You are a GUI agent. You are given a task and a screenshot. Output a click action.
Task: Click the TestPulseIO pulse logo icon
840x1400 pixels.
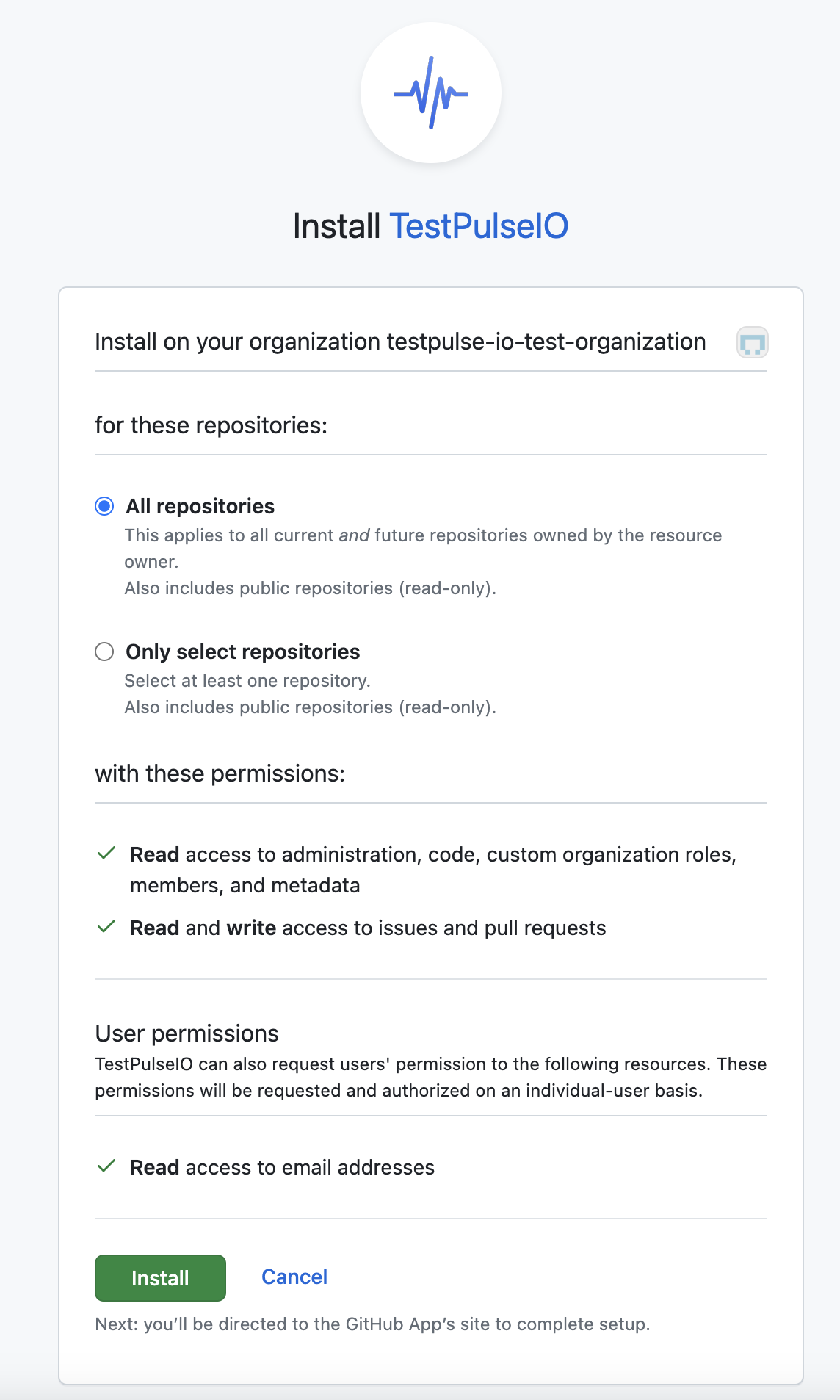pos(431,93)
